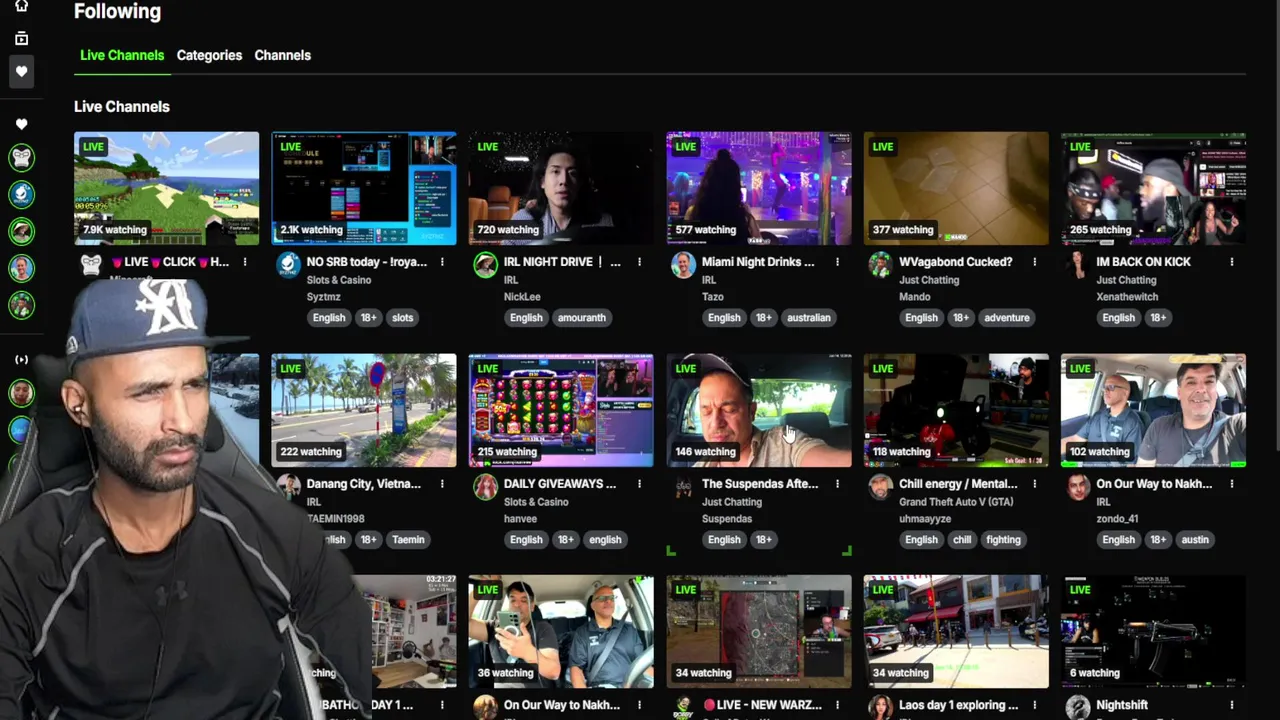
Task: Switch to the Live Channels tab
Action: coord(122,55)
